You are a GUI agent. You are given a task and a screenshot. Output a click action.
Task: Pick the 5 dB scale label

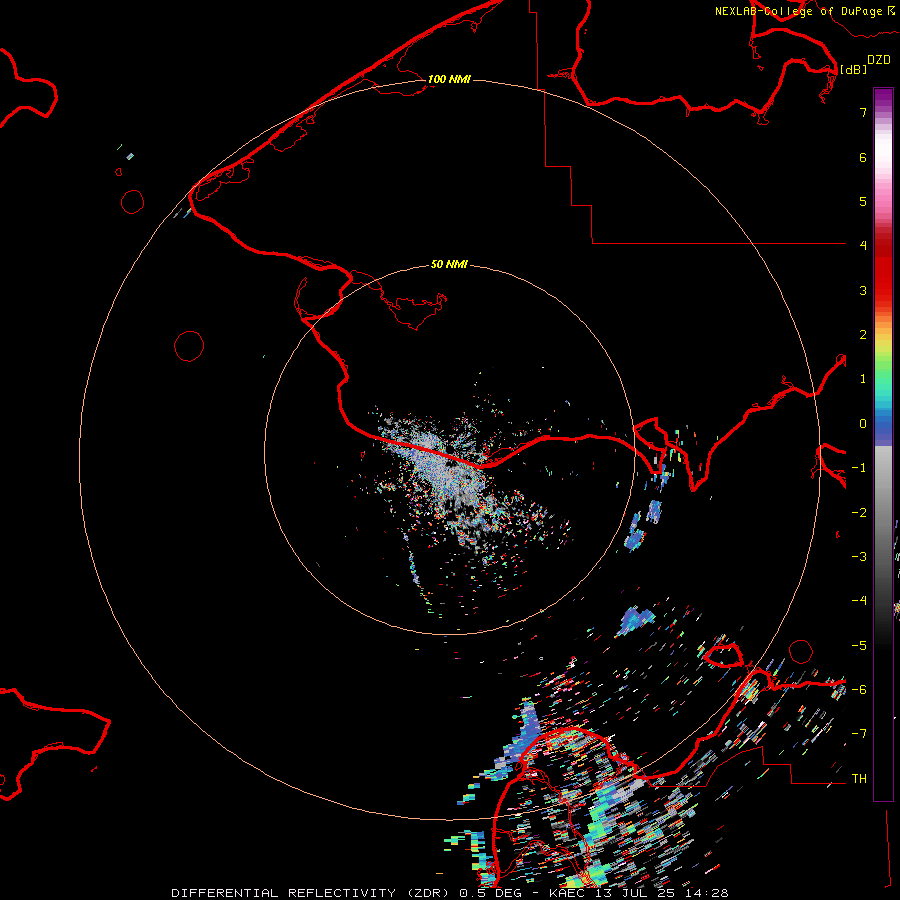coord(863,201)
